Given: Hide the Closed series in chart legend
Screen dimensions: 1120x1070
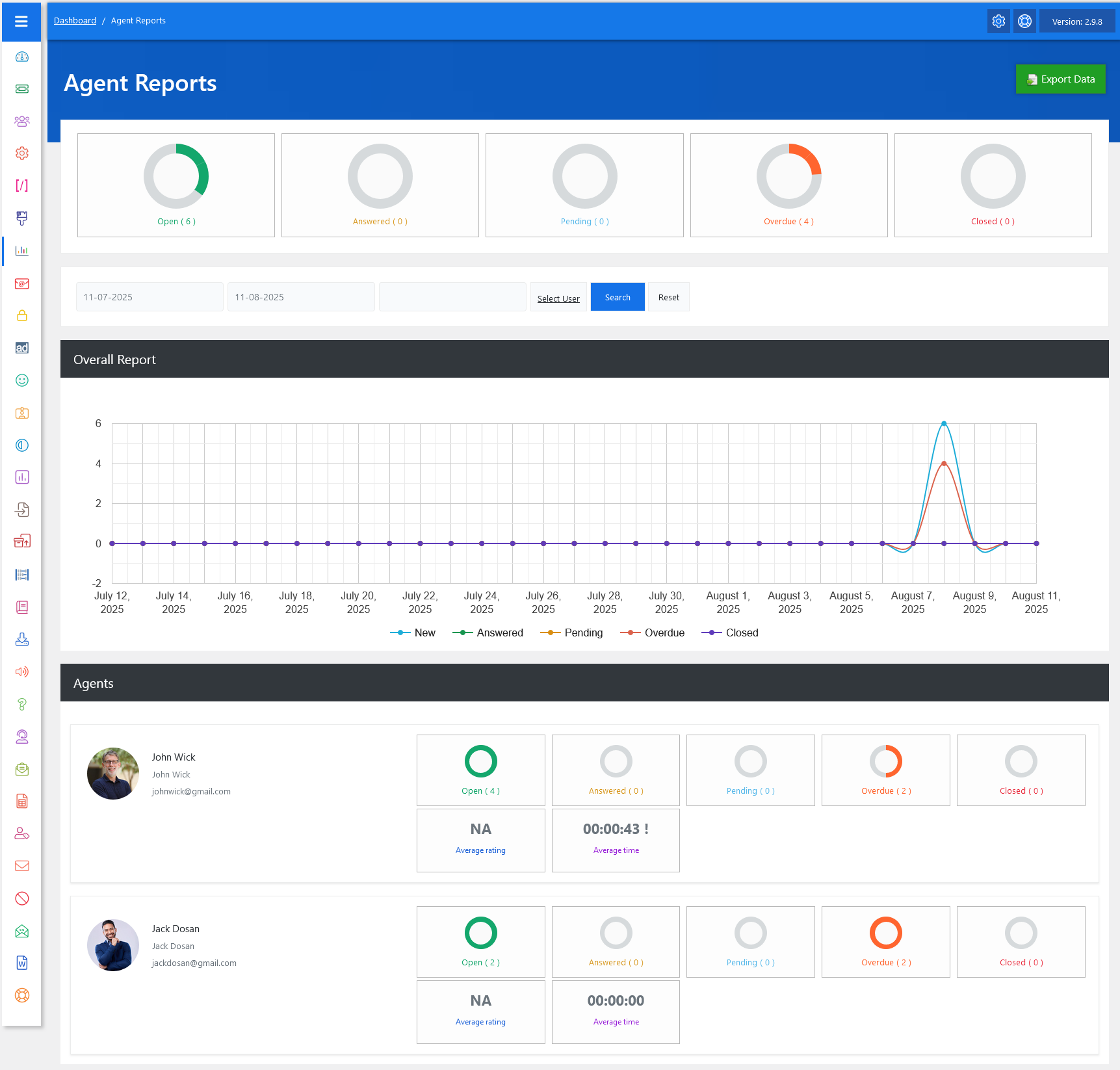Looking at the screenshot, I should coord(730,633).
